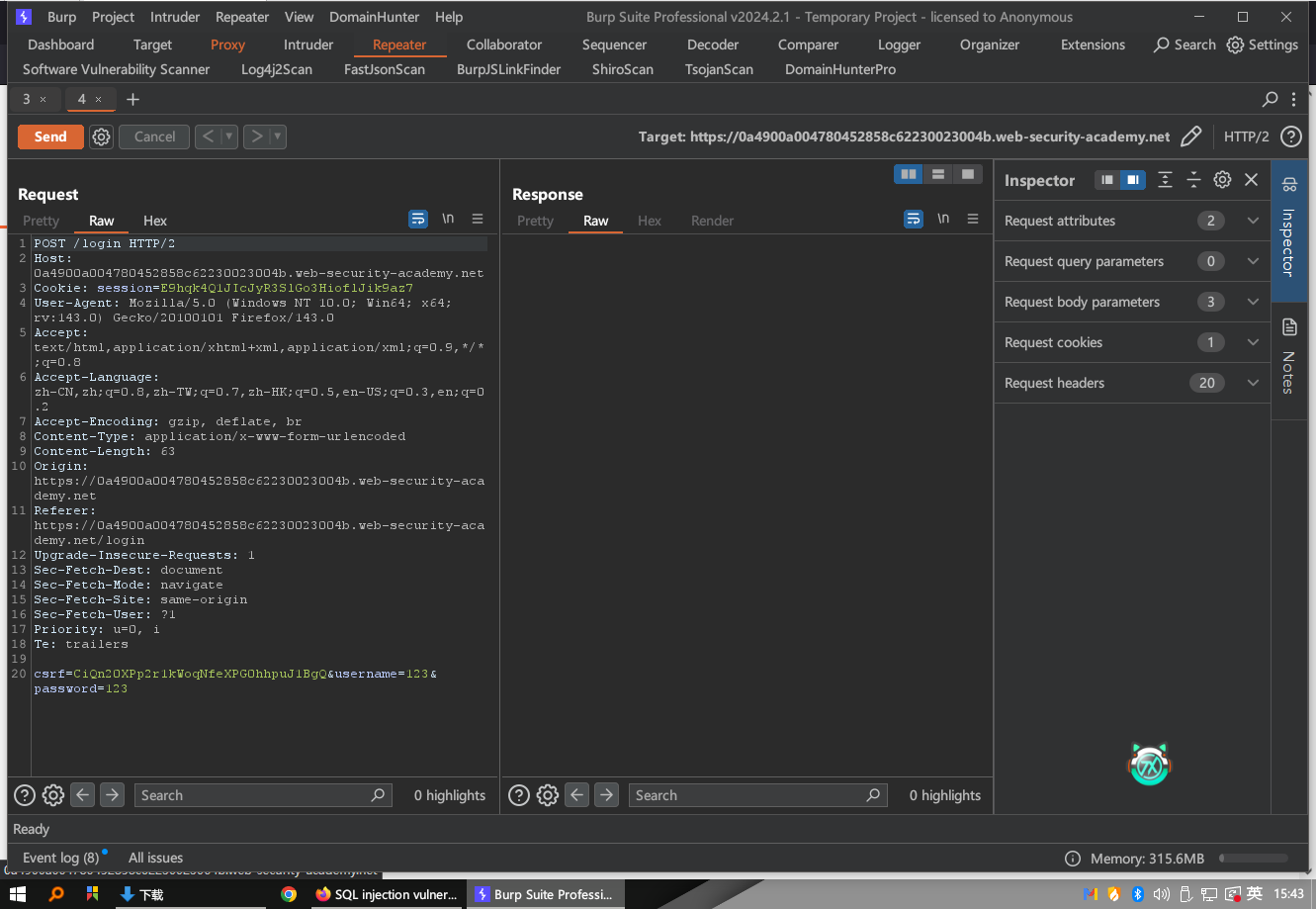Open Burp Settings
This screenshot has width=1316, height=909.
tap(1263, 45)
